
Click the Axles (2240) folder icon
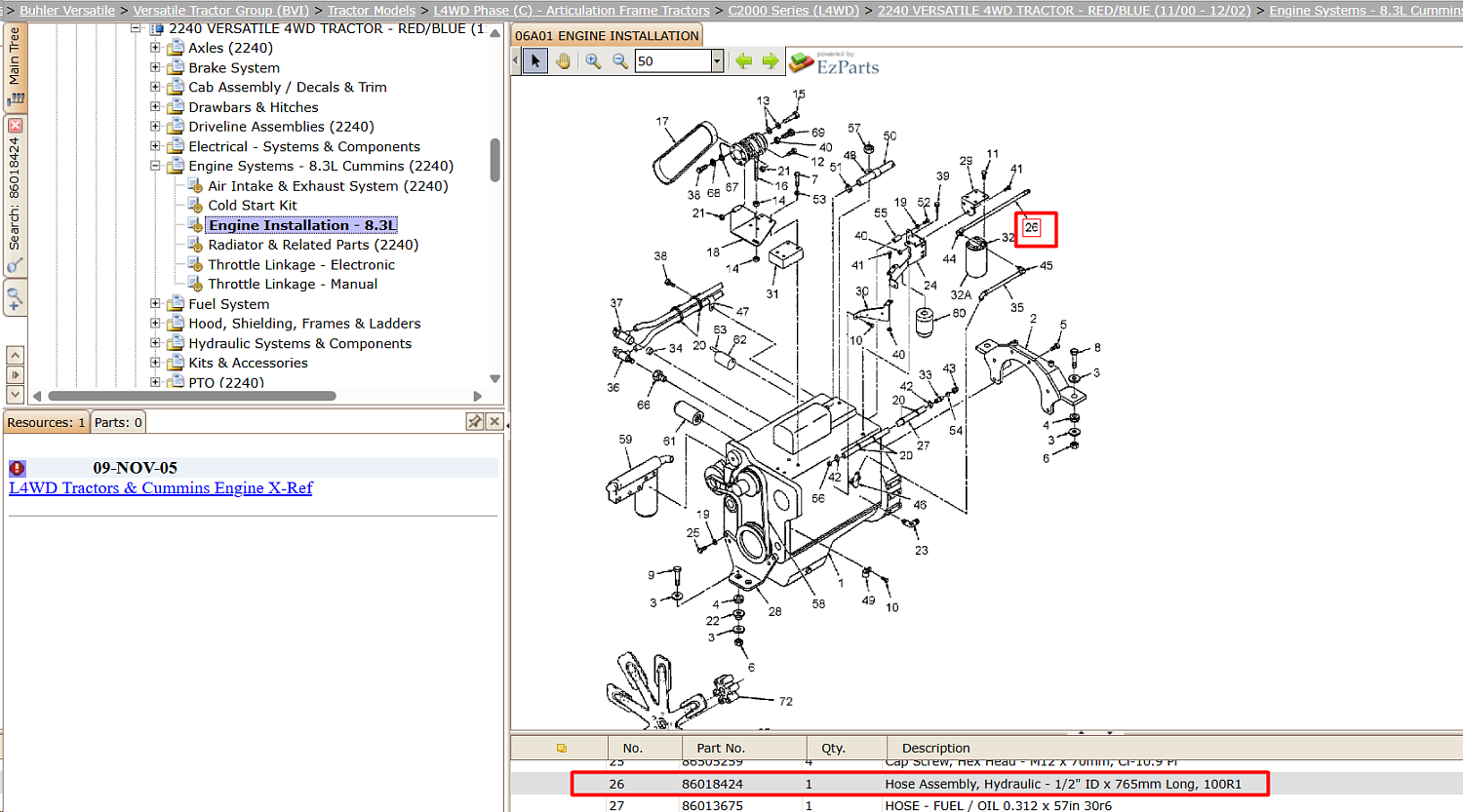tap(176, 48)
